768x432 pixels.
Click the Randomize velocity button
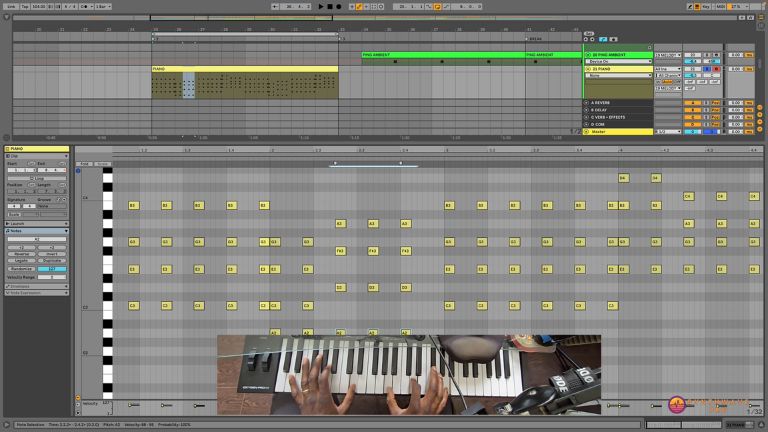coord(22,269)
